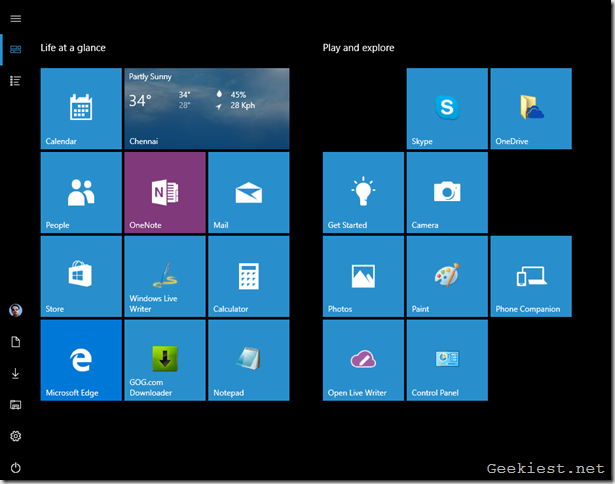Click the 'Life at a glance' group header
The height and width of the screenshot is (484, 615).
pos(73,48)
